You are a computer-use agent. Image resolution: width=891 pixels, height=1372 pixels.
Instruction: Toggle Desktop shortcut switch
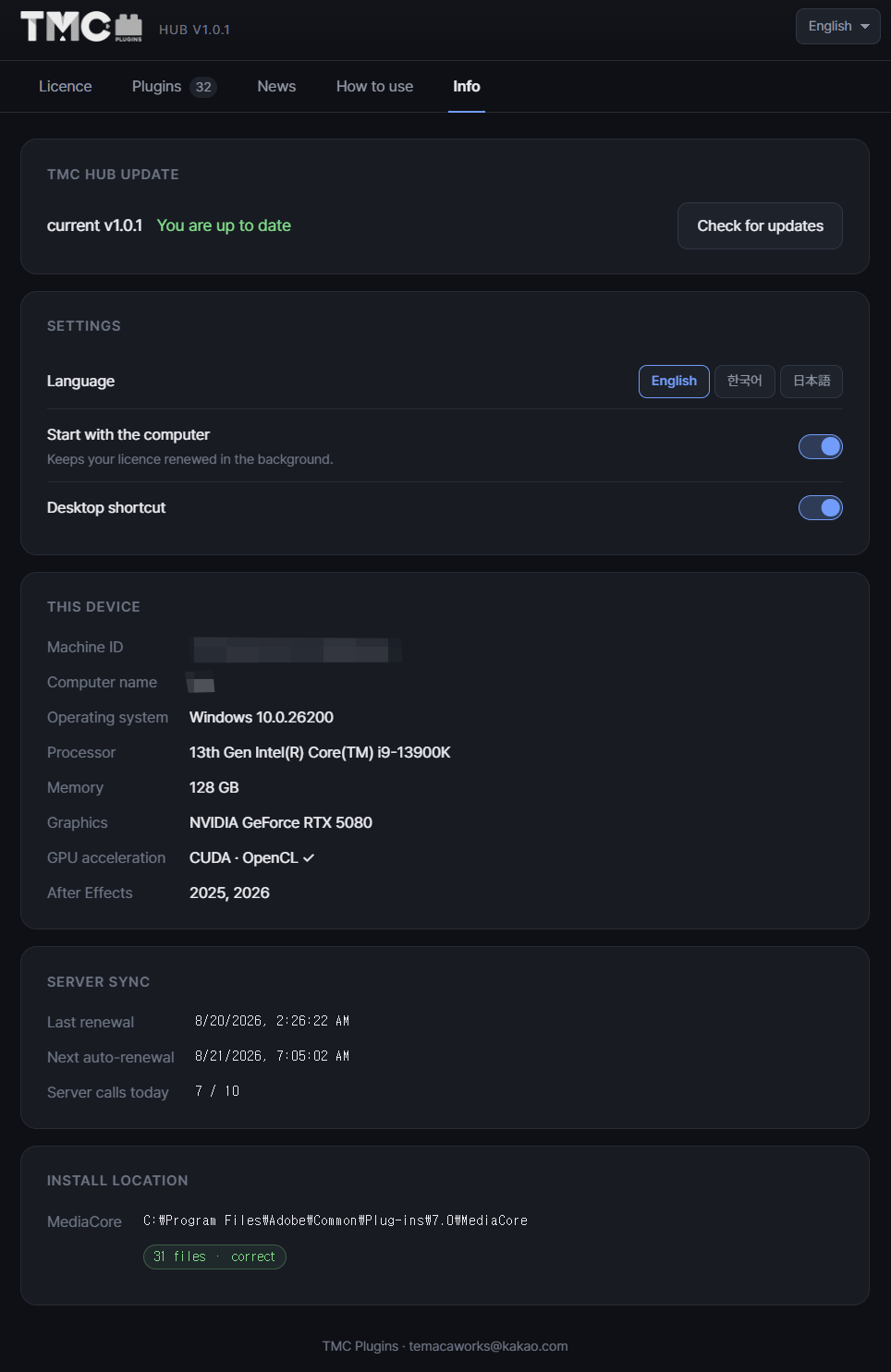click(x=821, y=507)
